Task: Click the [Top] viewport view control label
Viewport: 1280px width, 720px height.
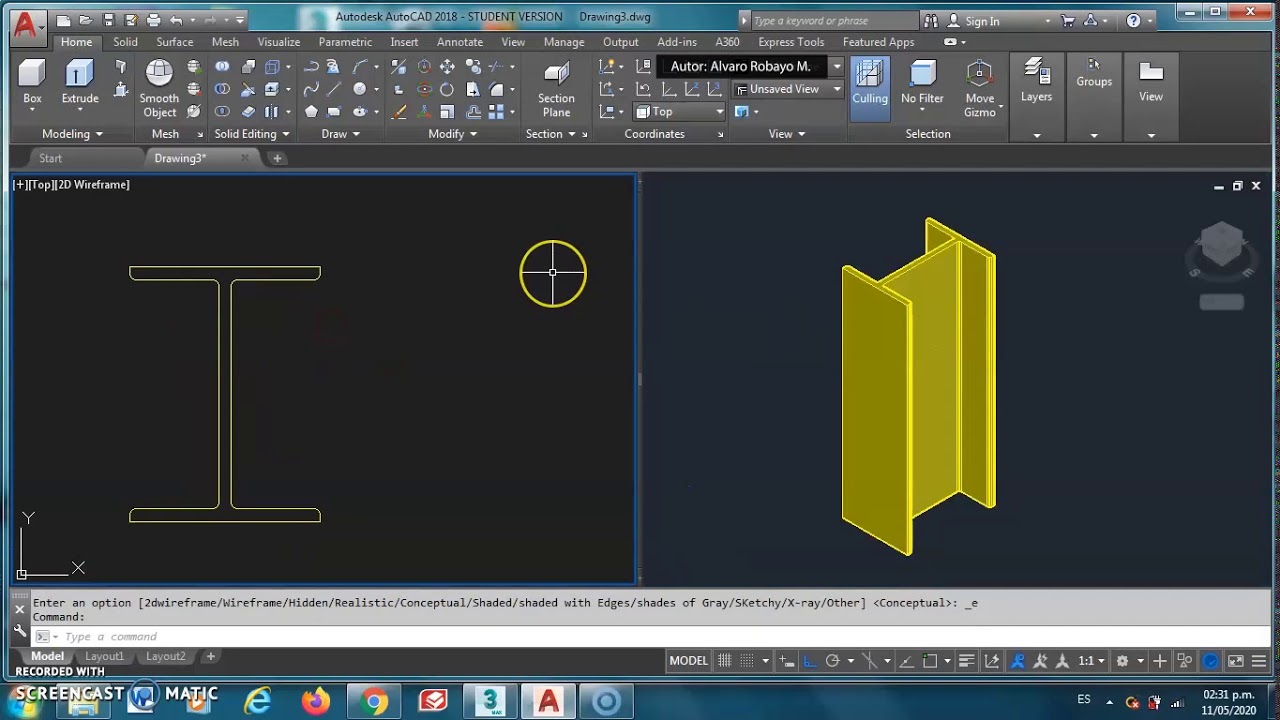Action: point(43,185)
